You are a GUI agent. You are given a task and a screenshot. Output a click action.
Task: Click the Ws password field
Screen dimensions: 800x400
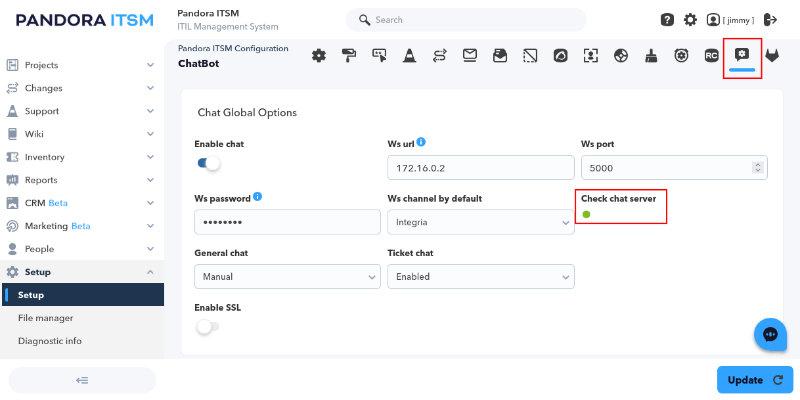coord(287,222)
